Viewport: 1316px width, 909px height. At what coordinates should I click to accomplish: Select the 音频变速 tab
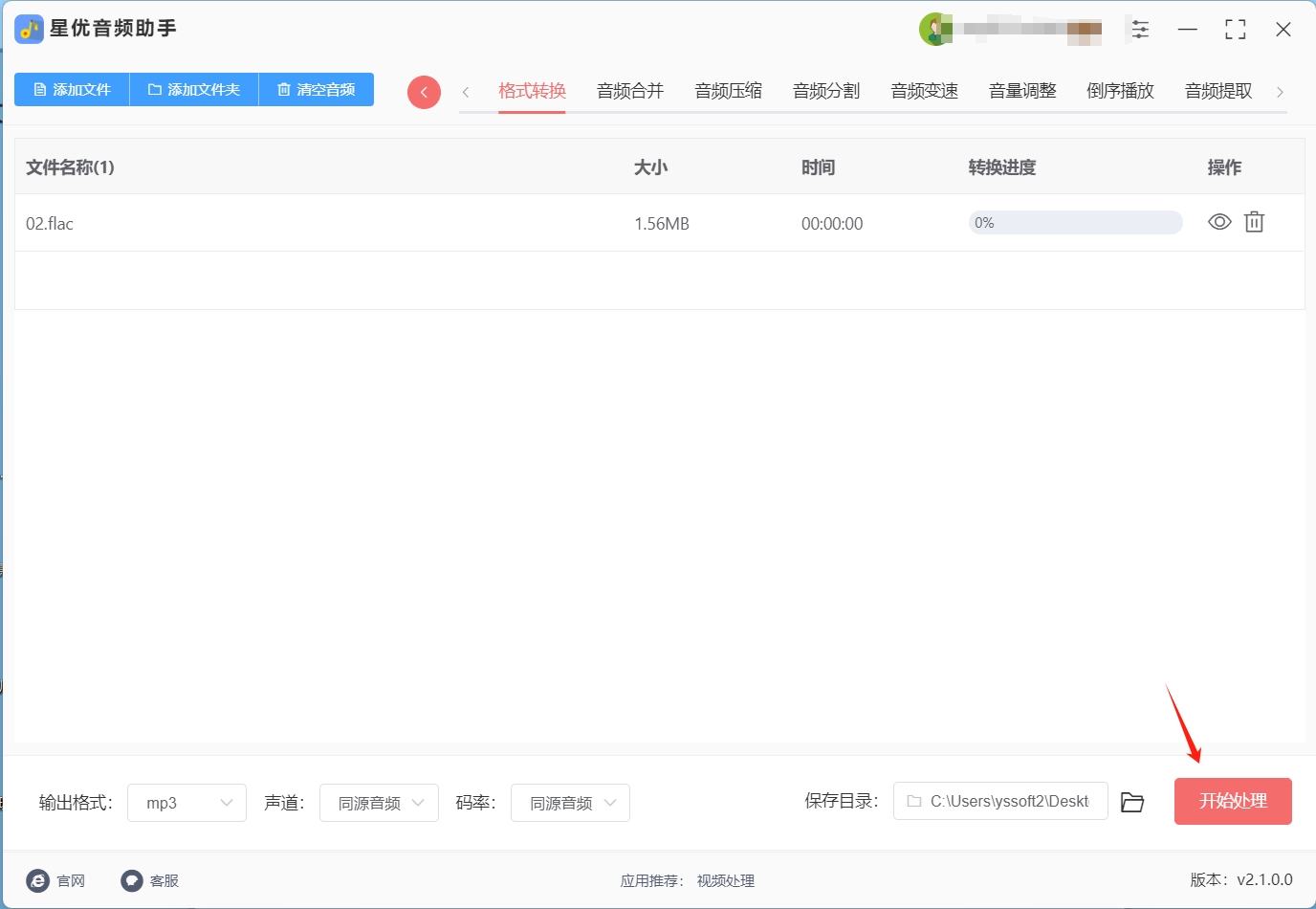[x=925, y=91]
